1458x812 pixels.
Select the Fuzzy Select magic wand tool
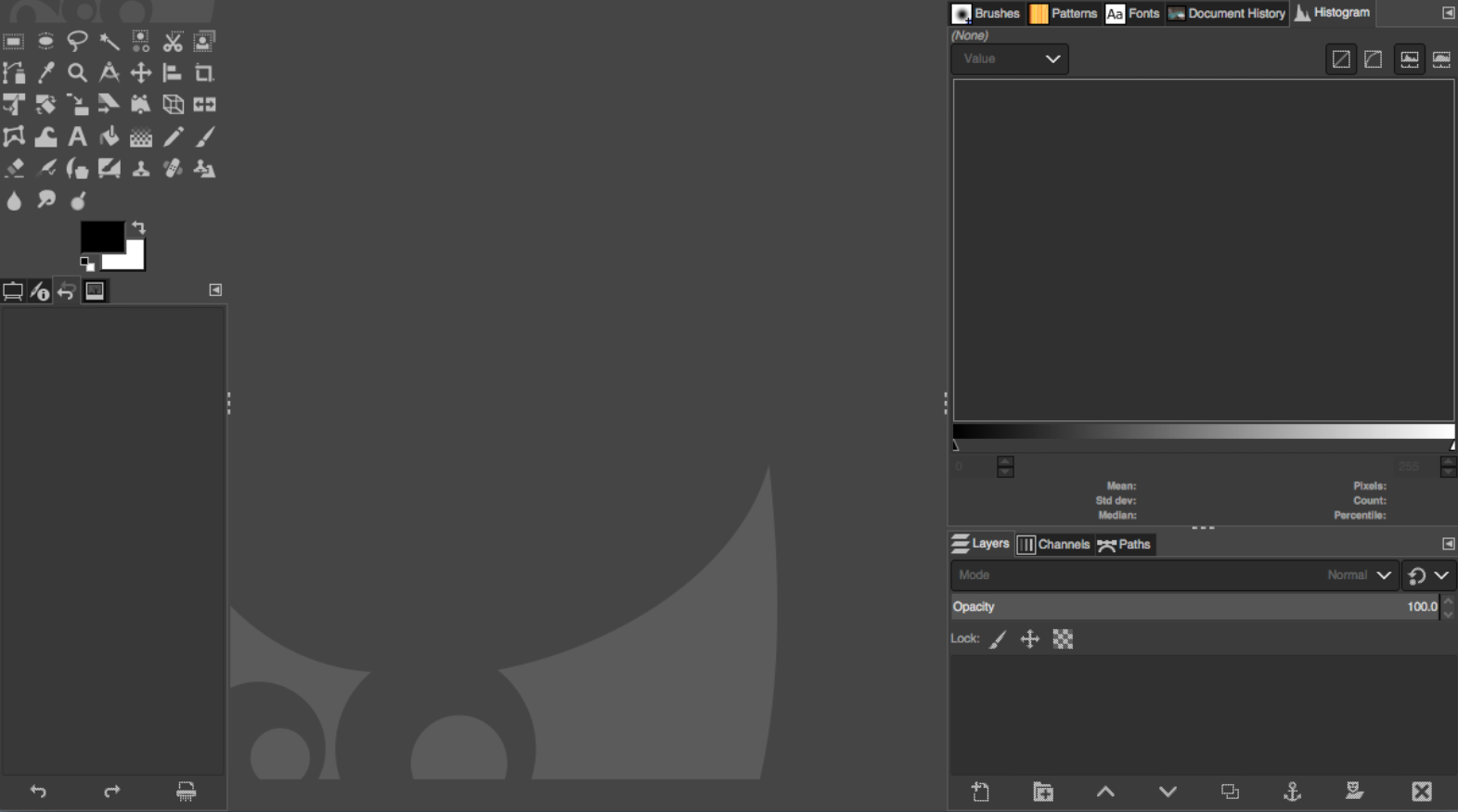(110, 42)
